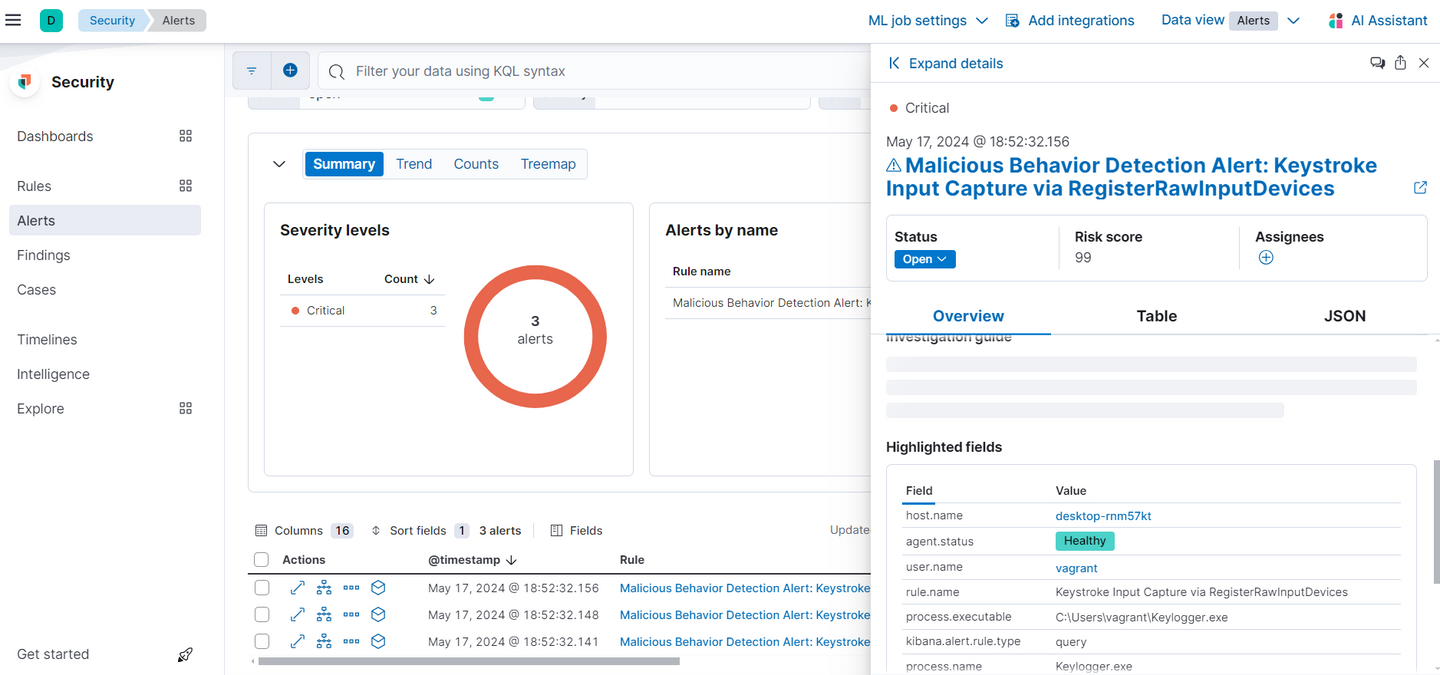Click the share alert icon in flyout
This screenshot has height=675, width=1440.
pos(1400,63)
